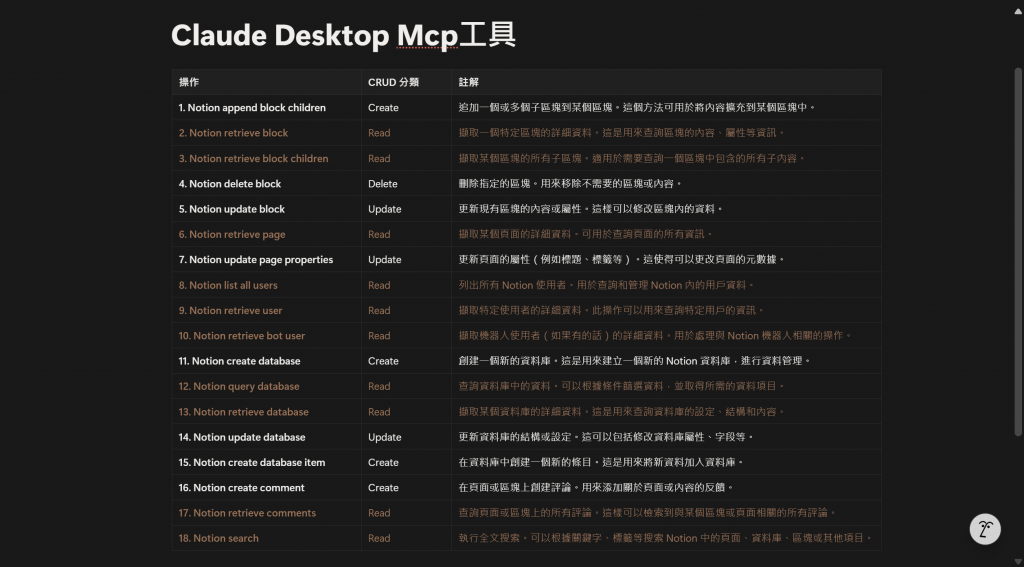This screenshot has width=1024, height=567.
Task: Click cell "14. Notion update database"
Action: click(266, 437)
